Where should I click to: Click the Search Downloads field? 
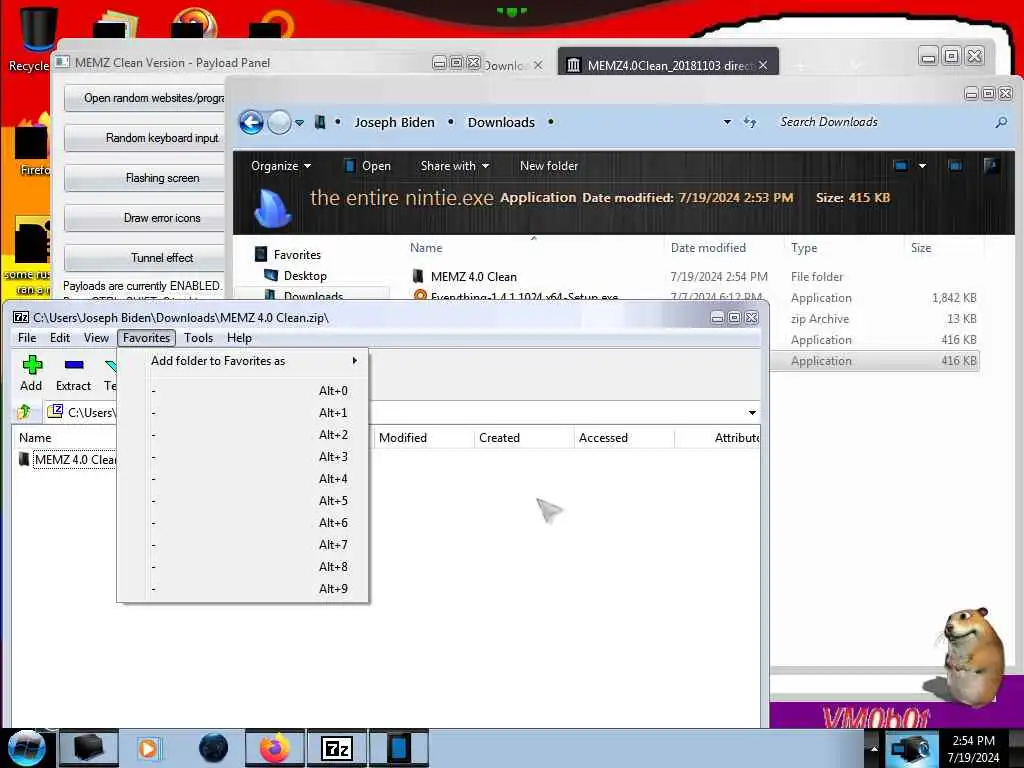coord(882,122)
